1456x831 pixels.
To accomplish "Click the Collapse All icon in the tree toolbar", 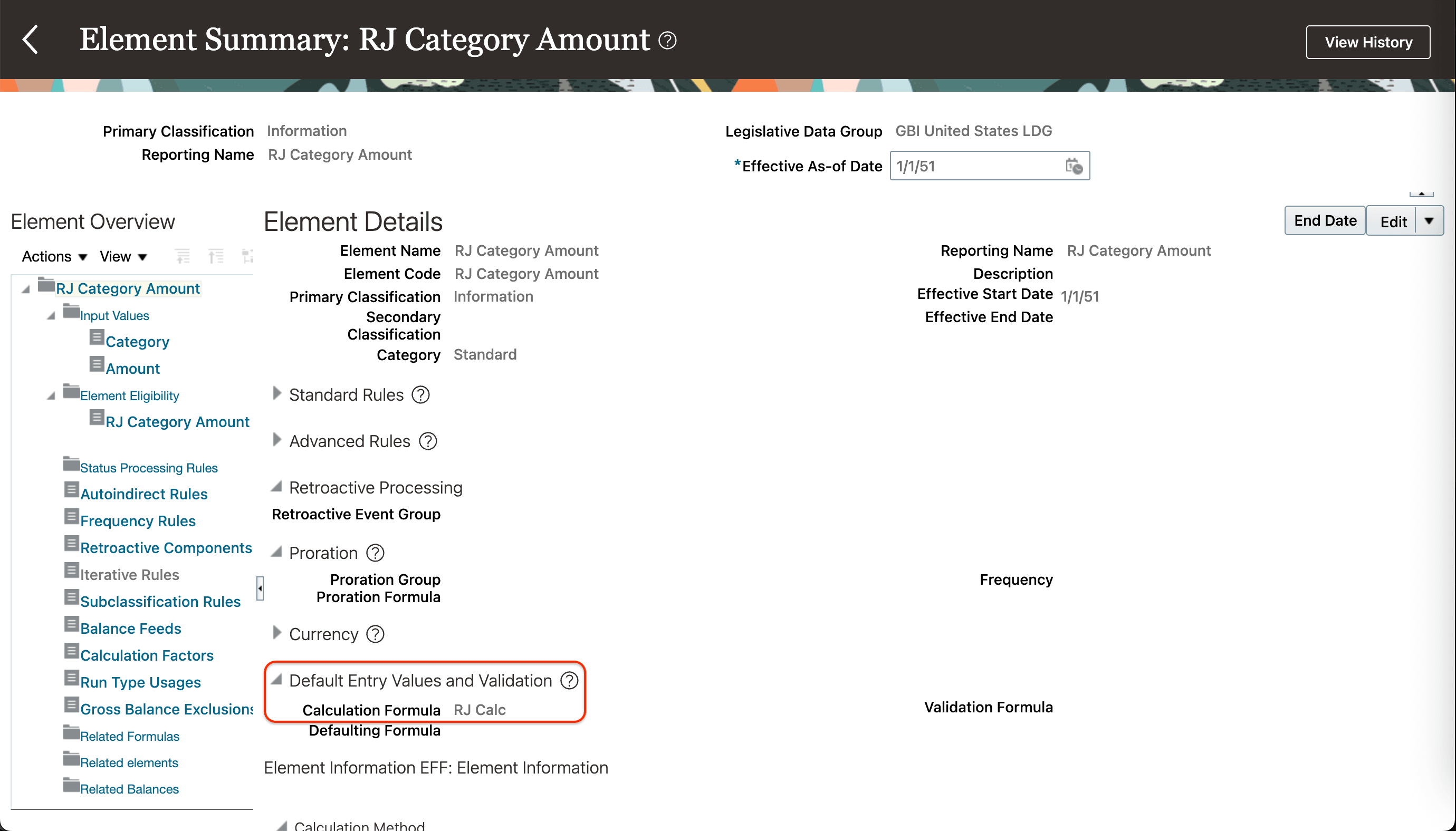I will tap(183, 256).
